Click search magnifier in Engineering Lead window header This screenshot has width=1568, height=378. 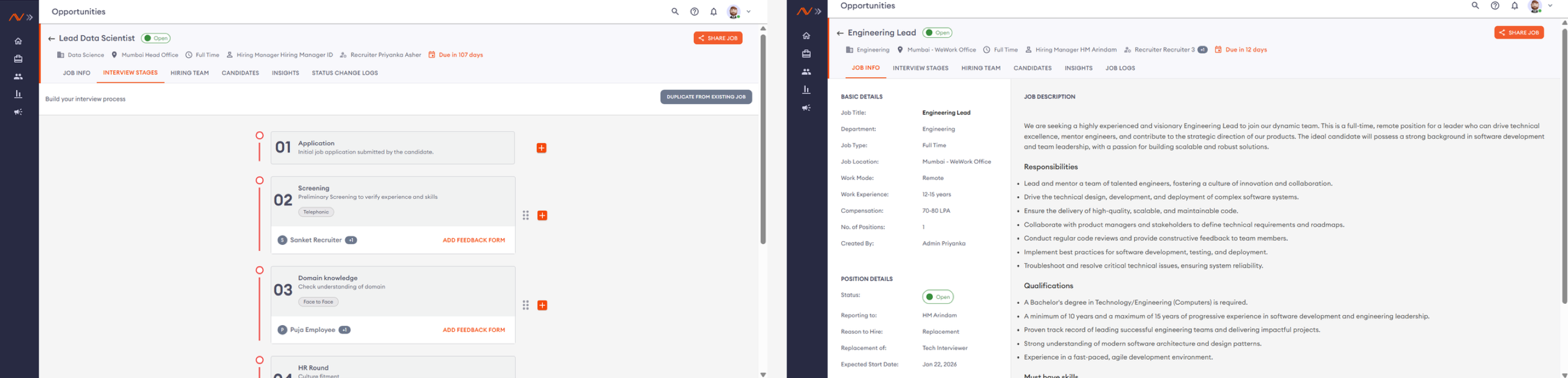point(1476,5)
